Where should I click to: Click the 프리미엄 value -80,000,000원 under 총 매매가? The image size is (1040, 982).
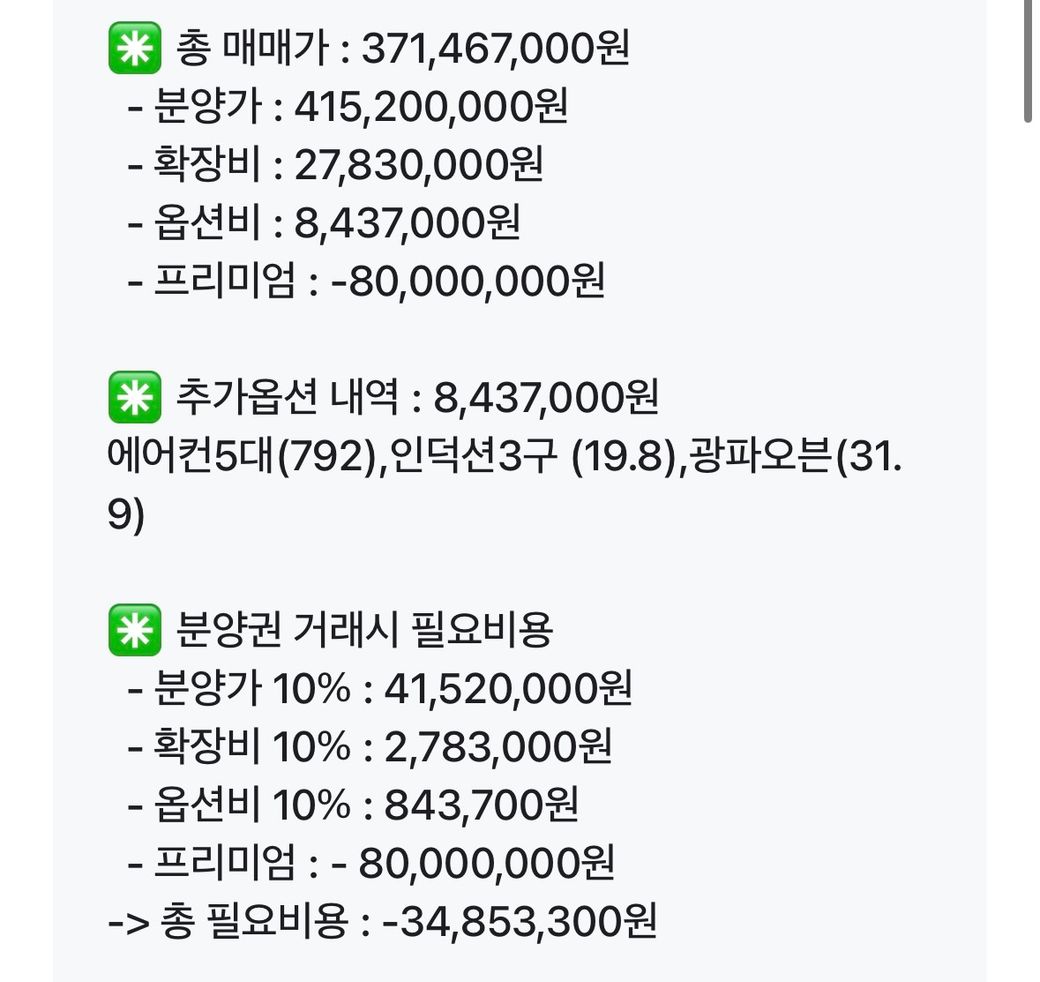(468, 282)
